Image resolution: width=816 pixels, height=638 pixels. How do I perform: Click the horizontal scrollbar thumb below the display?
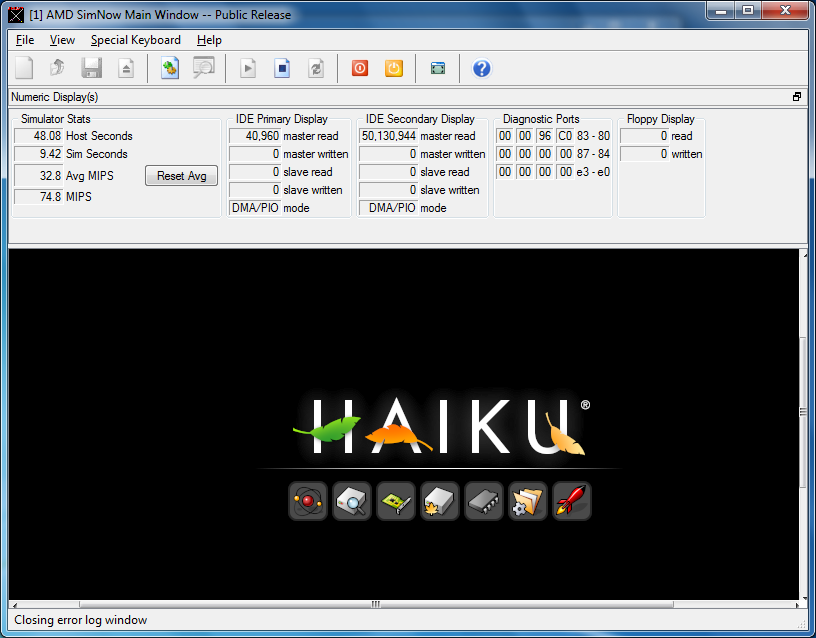376,605
